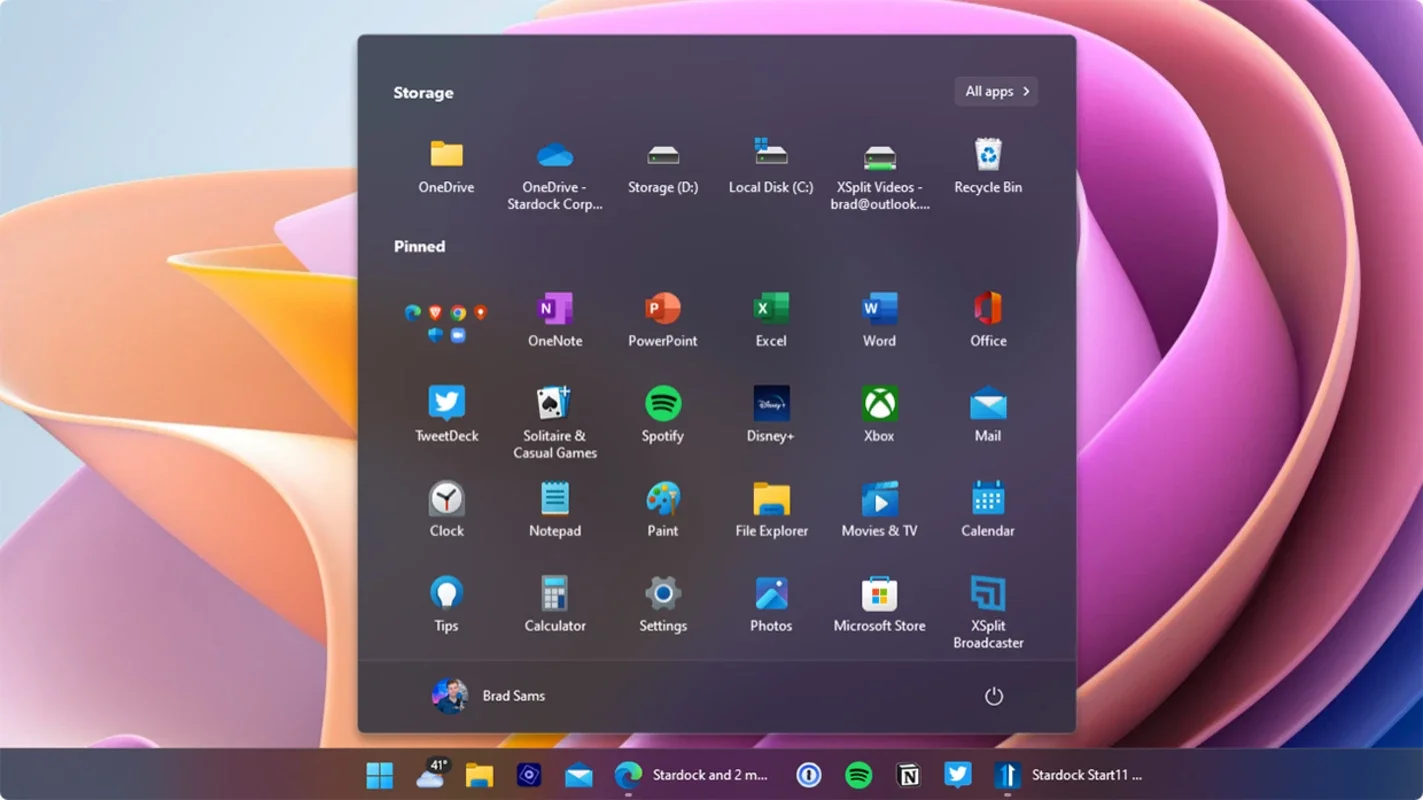The height and width of the screenshot is (800, 1423).
Task: Open the Calendar app
Action: point(988,510)
